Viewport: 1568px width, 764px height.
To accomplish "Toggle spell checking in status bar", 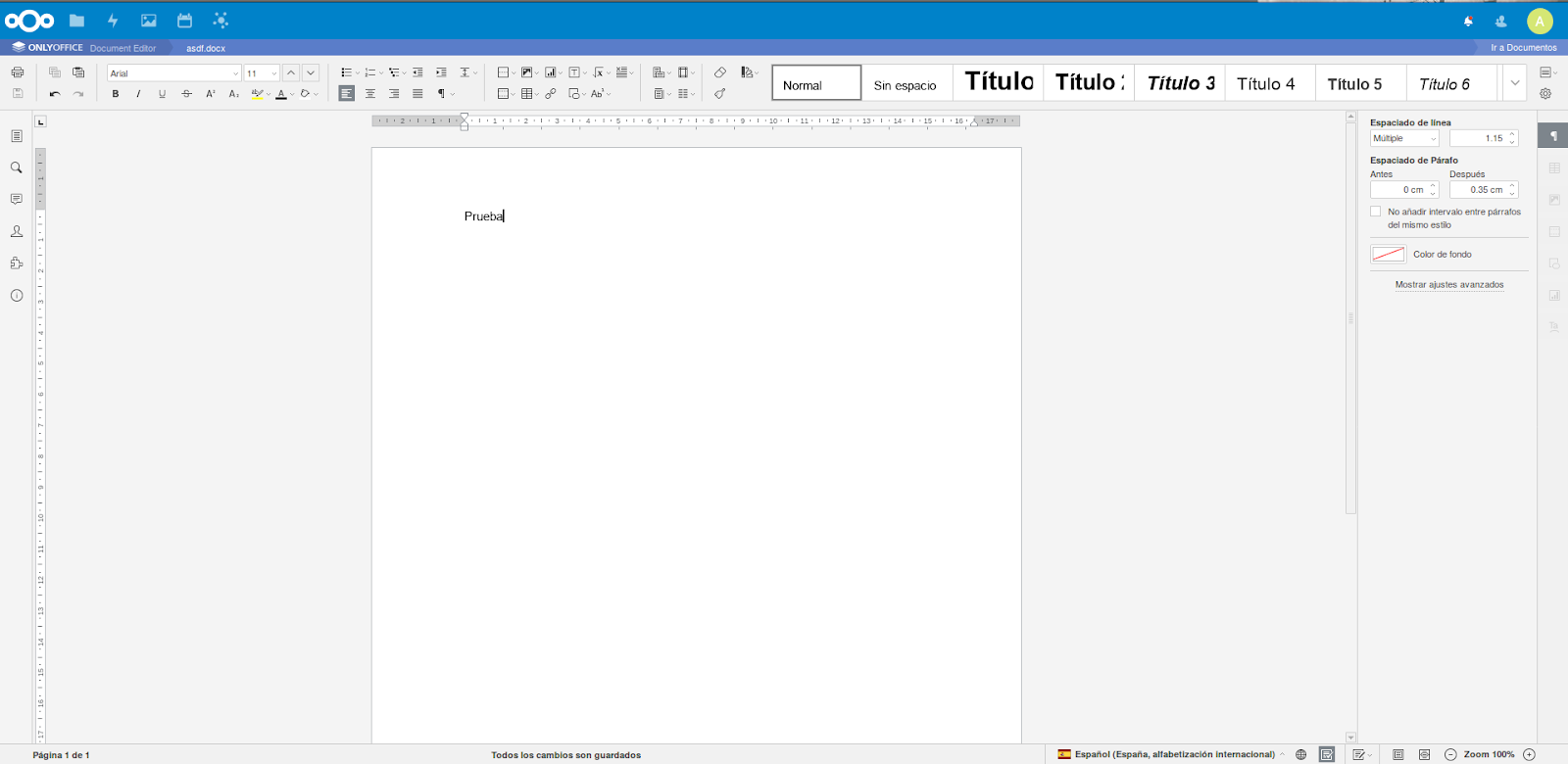I will pyautogui.click(x=1327, y=754).
